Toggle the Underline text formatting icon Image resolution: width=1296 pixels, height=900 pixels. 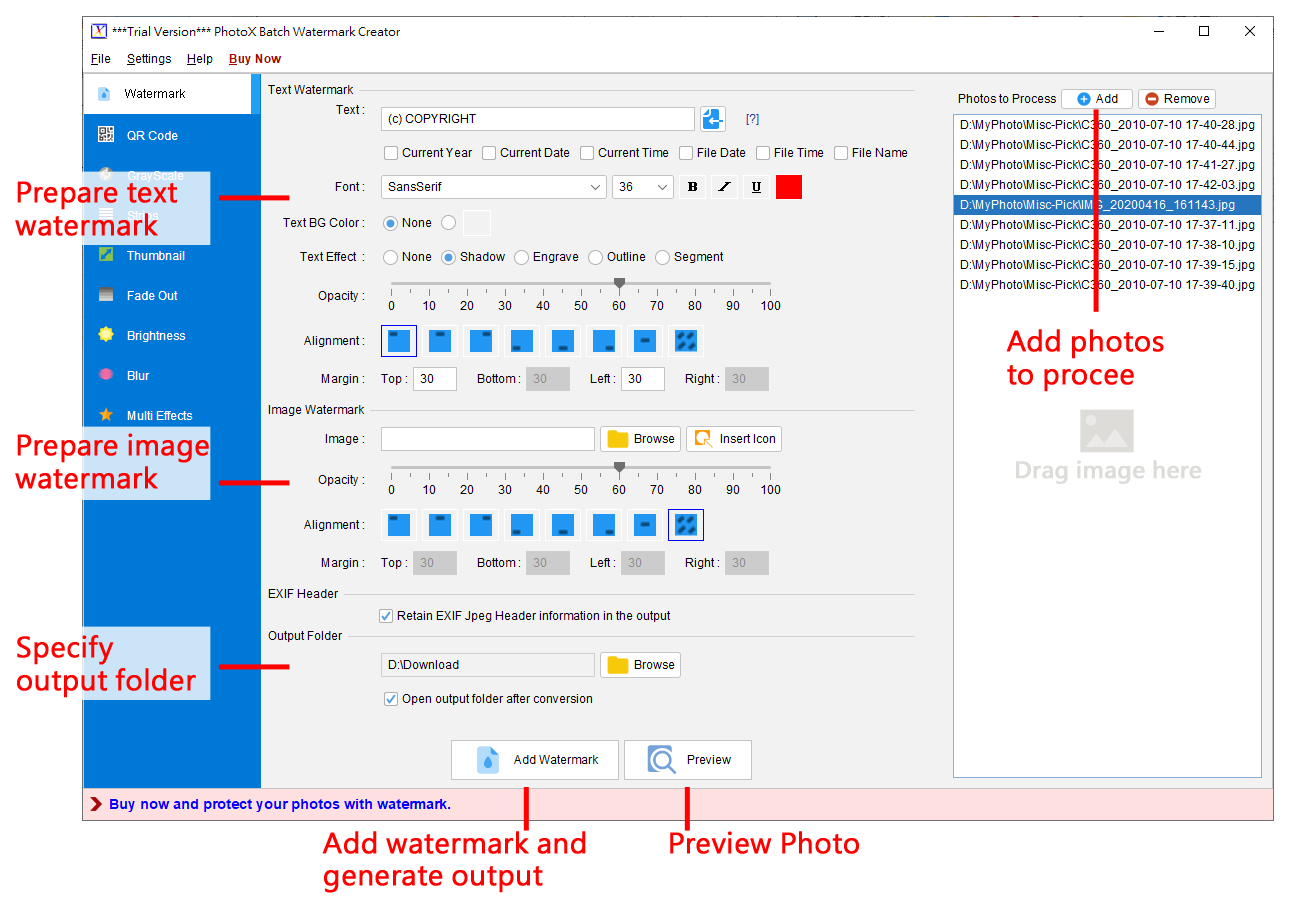pos(756,187)
